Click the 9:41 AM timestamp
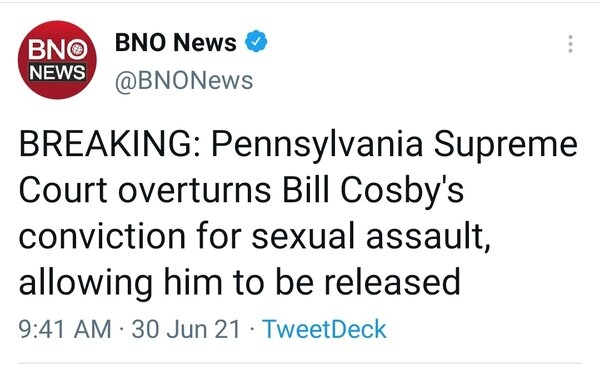Screen dimensions: 600x369 [65, 329]
